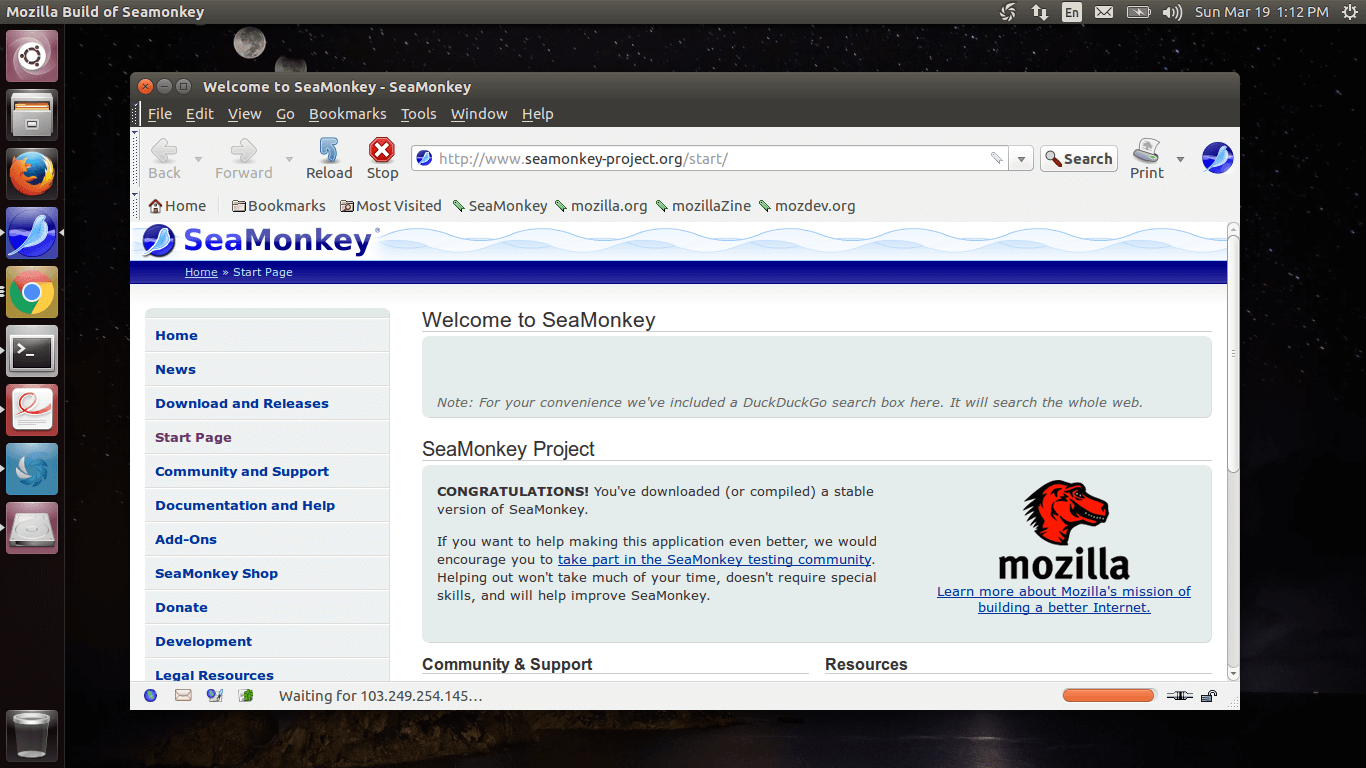Collapse the bookmarks toolbar grippy
Image resolution: width=1366 pixels, height=768 pixels.
point(137,206)
